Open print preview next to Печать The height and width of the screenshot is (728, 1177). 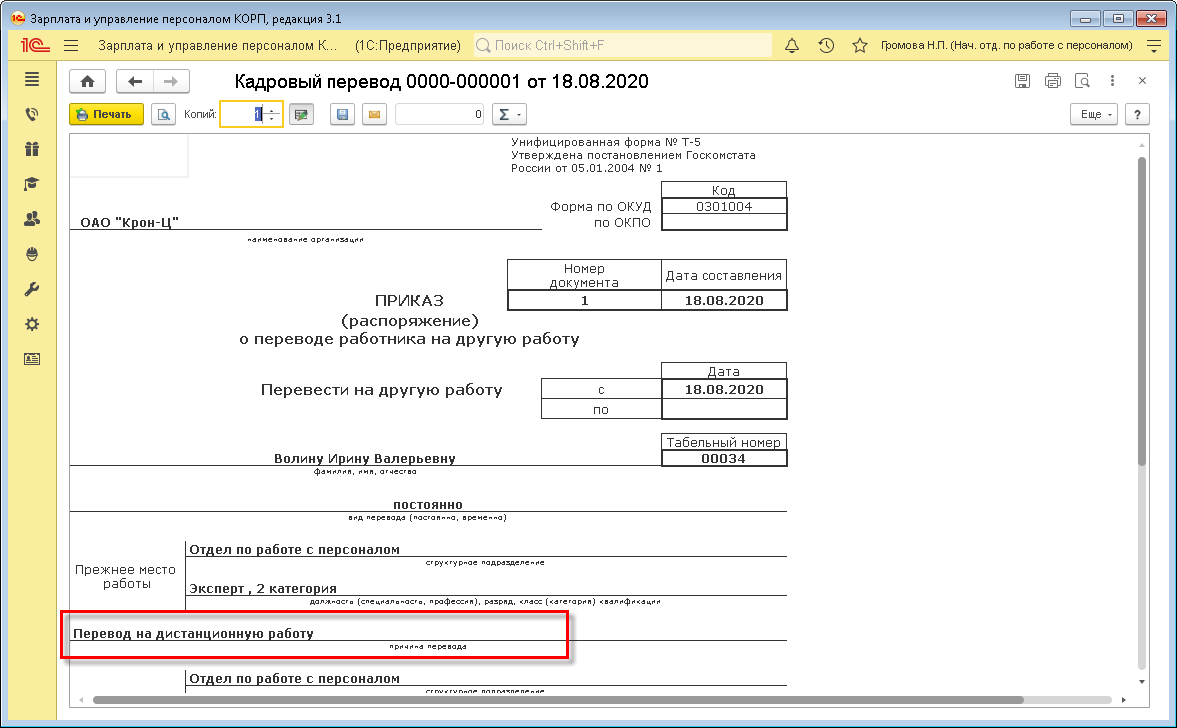163,114
